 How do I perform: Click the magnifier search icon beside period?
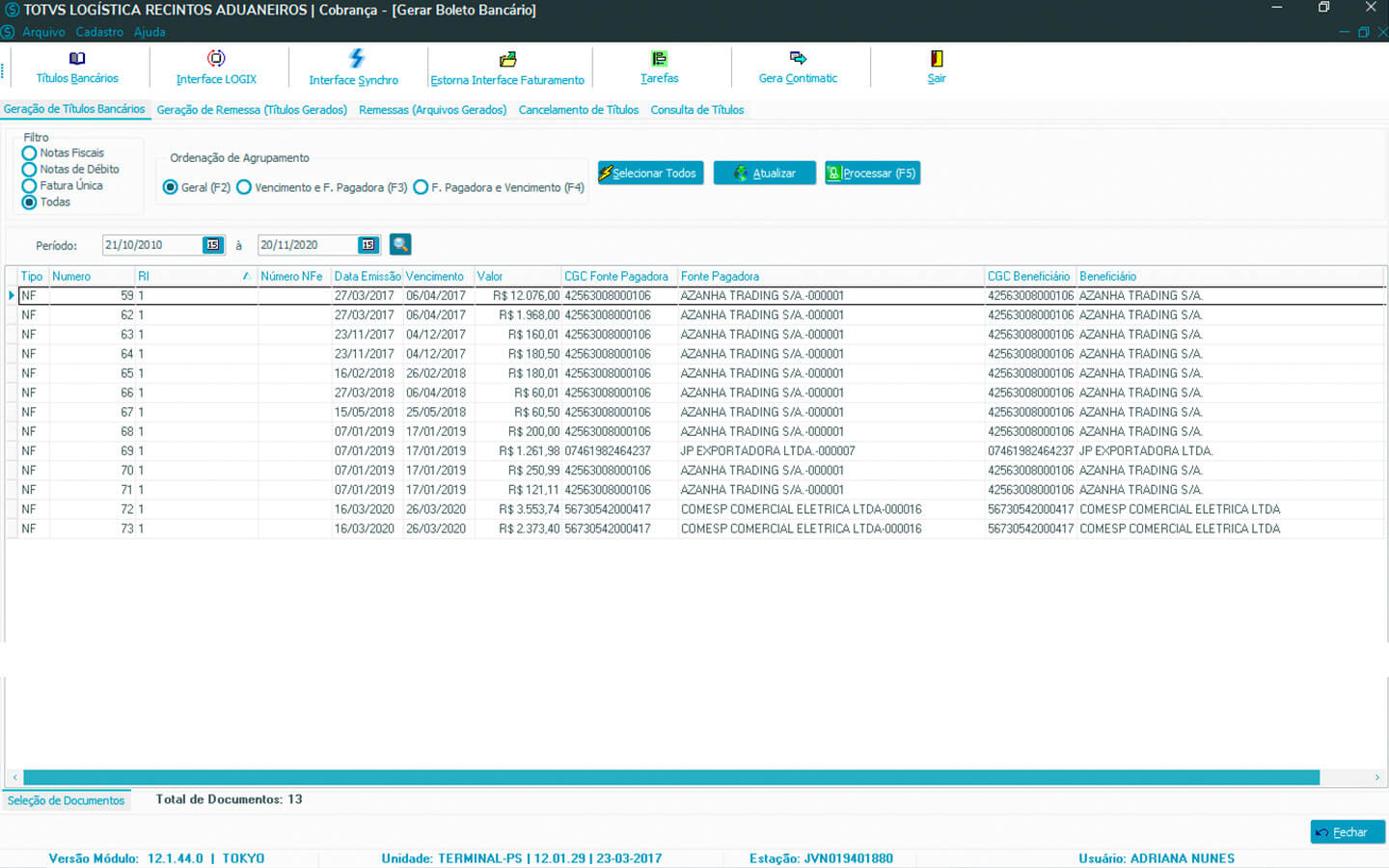400,245
